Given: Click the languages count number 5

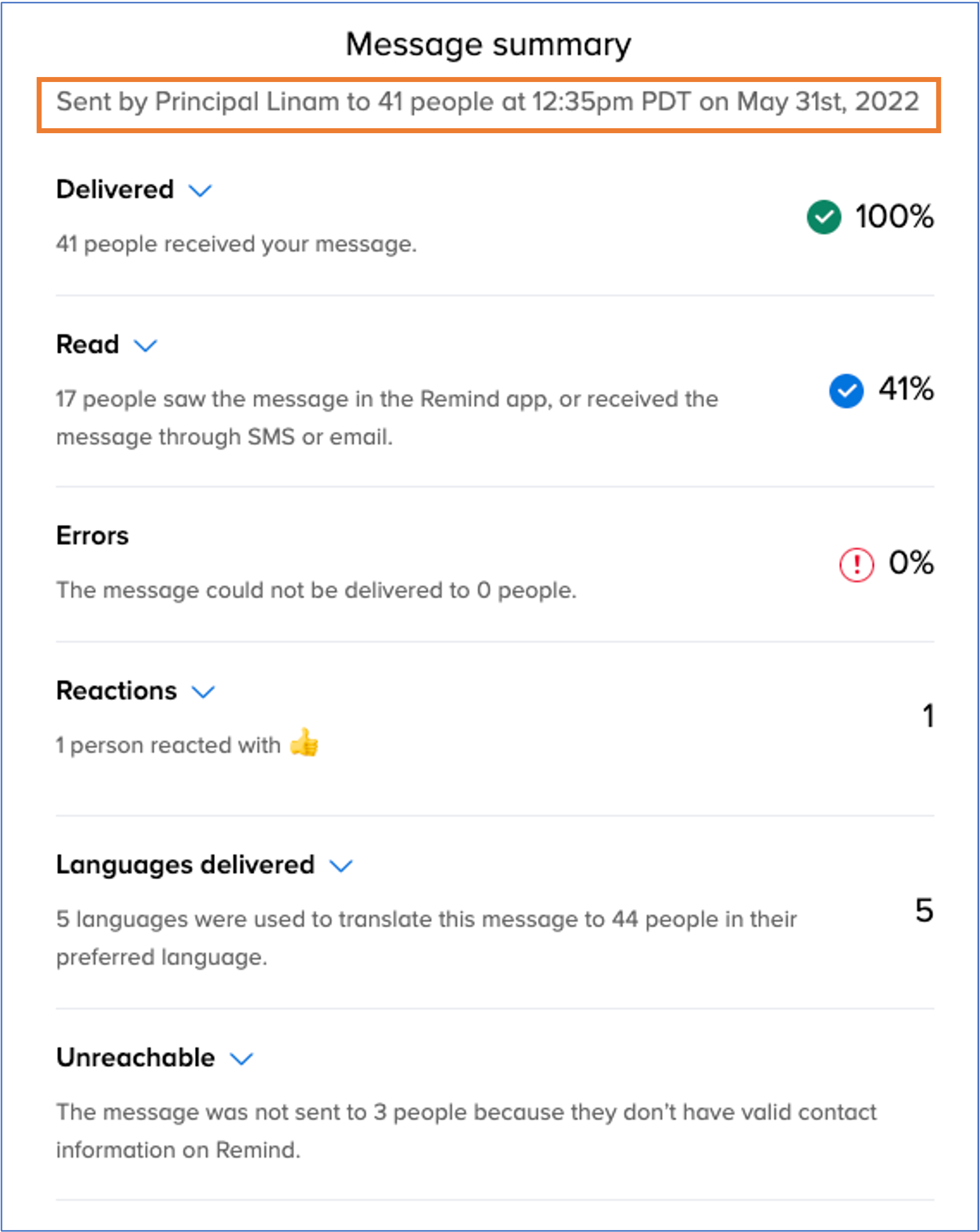Looking at the screenshot, I should coord(924,910).
